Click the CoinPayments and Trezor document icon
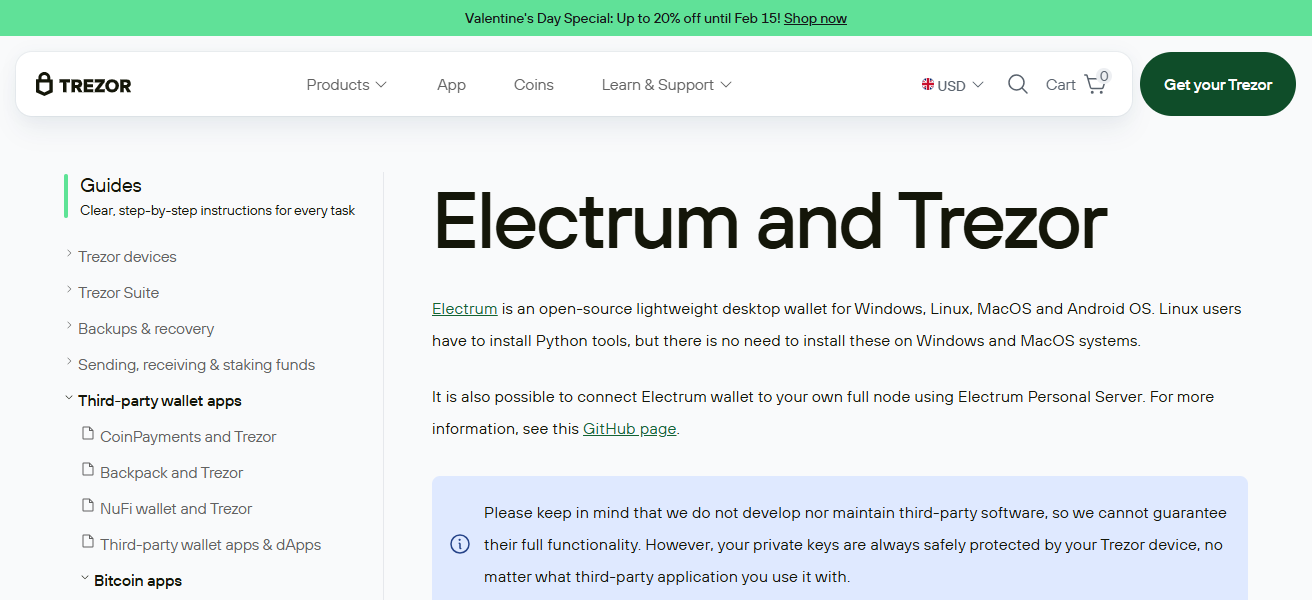The image size is (1312, 600). (87, 435)
